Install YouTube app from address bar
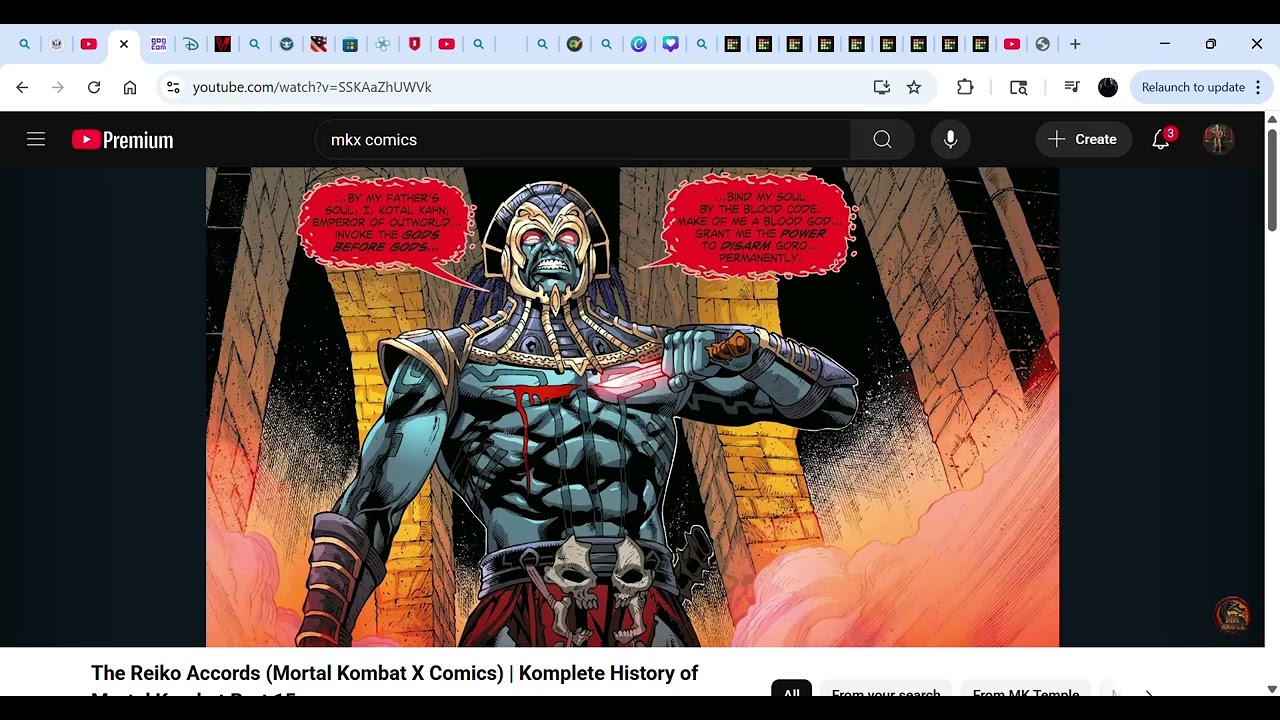Image resolution: width=1280 pixels, height=720 pixels. [x=881, y=87]
